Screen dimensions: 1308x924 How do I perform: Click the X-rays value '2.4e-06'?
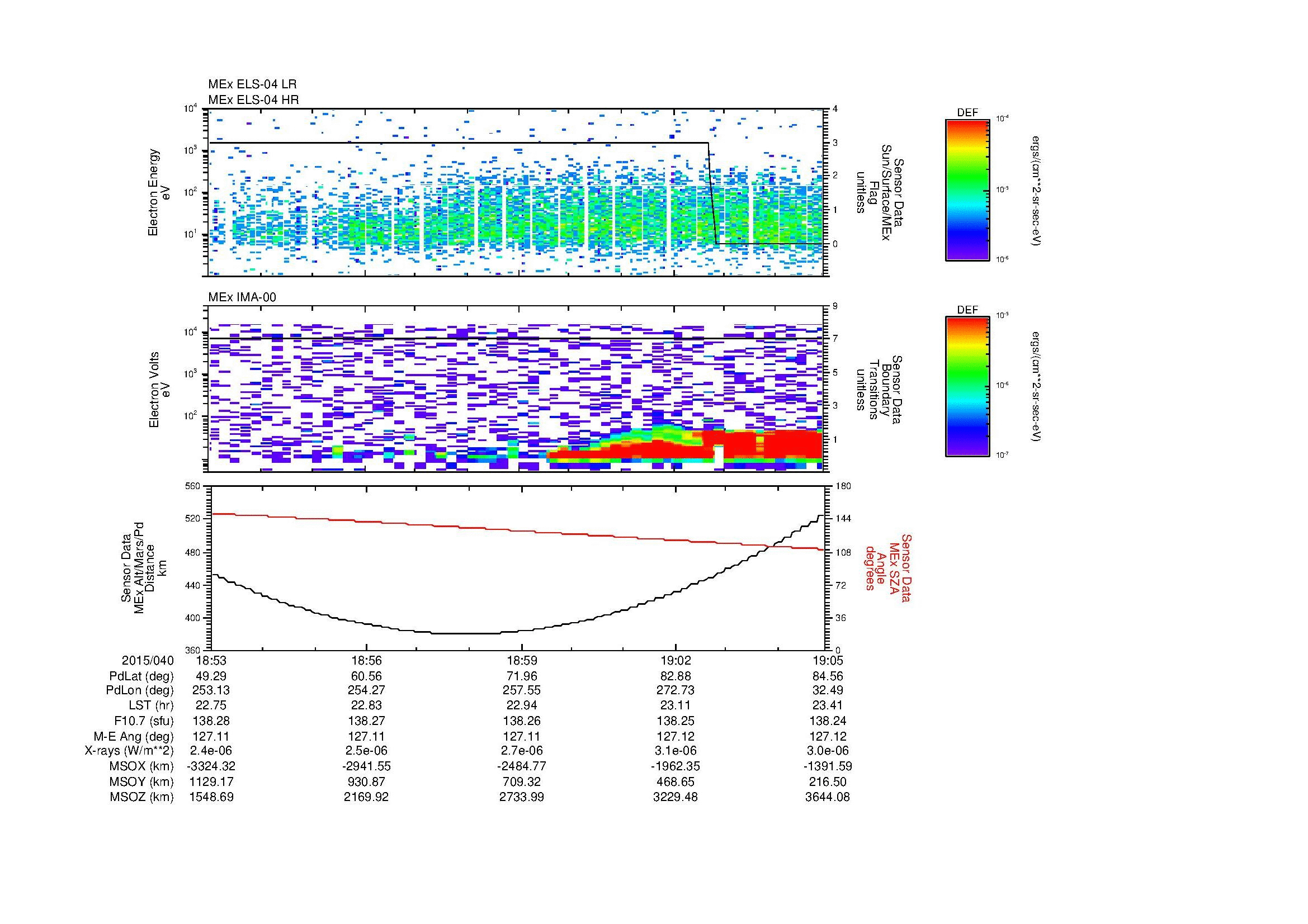pos(211,751)
